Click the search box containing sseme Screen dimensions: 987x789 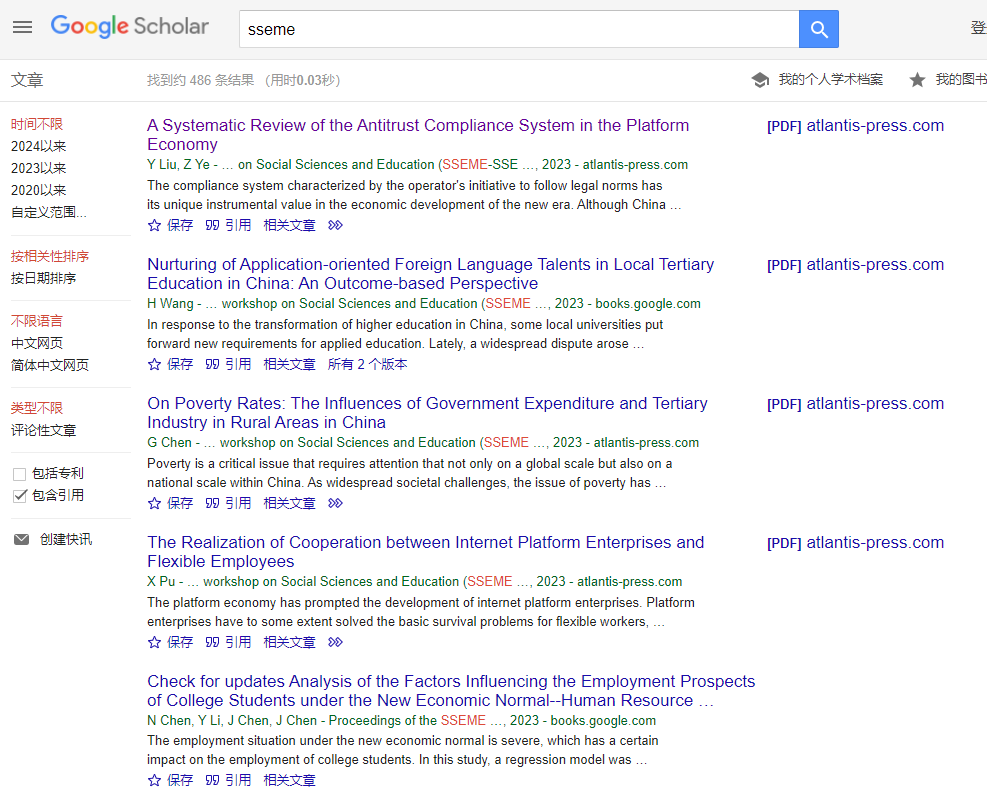pos(519,29)
